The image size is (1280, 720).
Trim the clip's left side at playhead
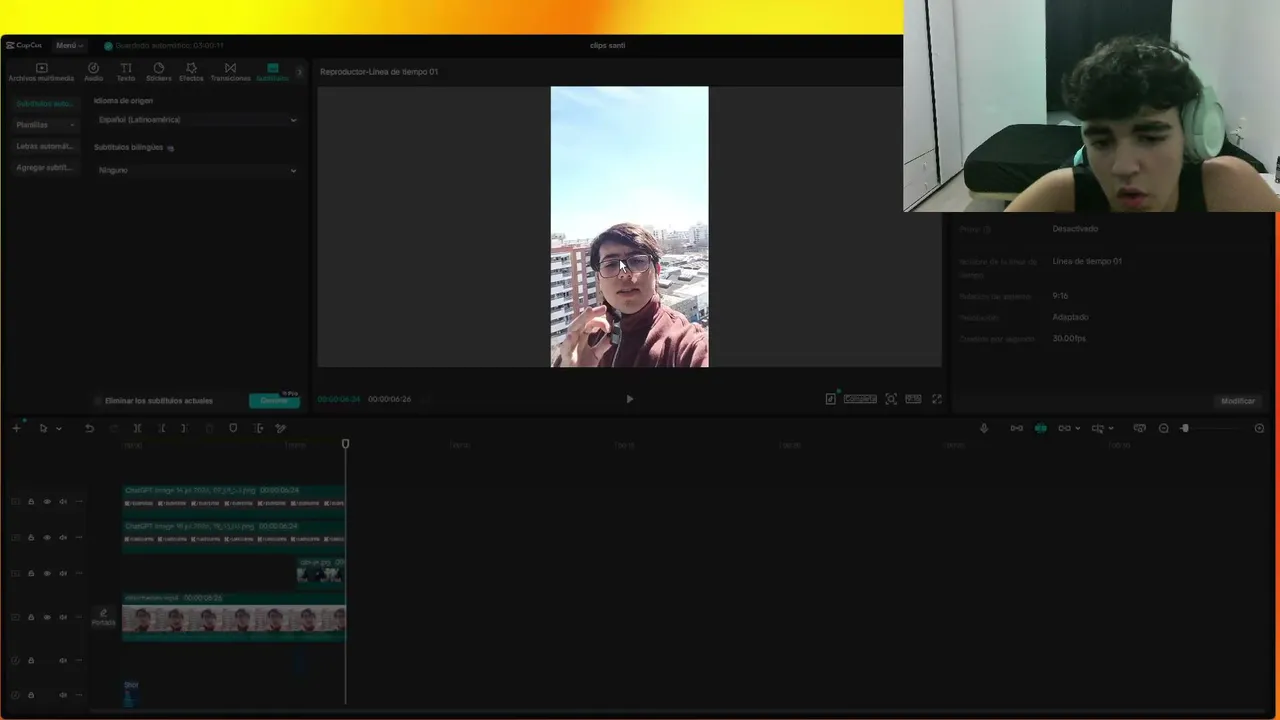pyautogui.click(x=161, y=428)
